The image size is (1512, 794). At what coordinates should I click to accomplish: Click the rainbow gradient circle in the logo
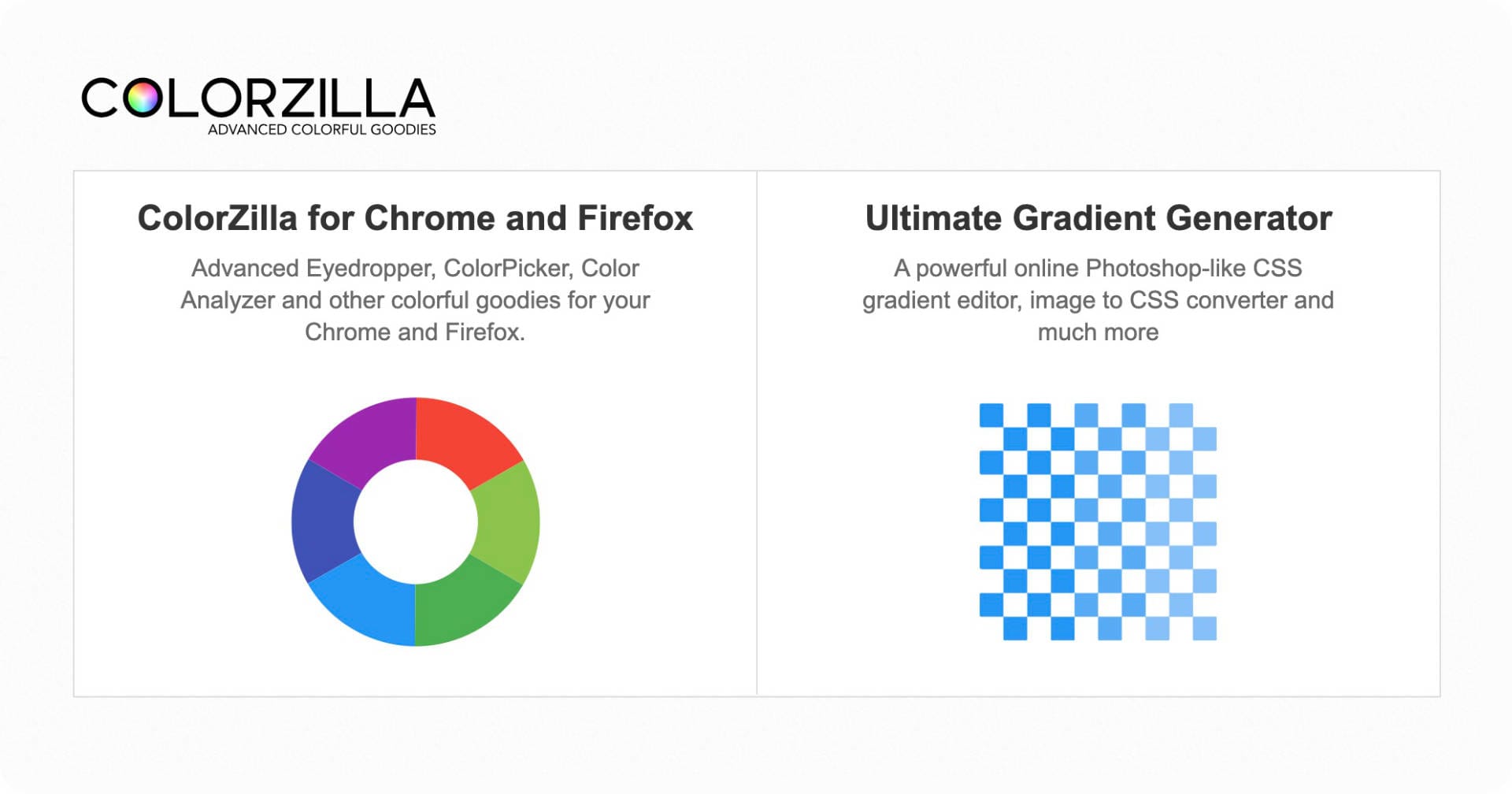point(144,97)
